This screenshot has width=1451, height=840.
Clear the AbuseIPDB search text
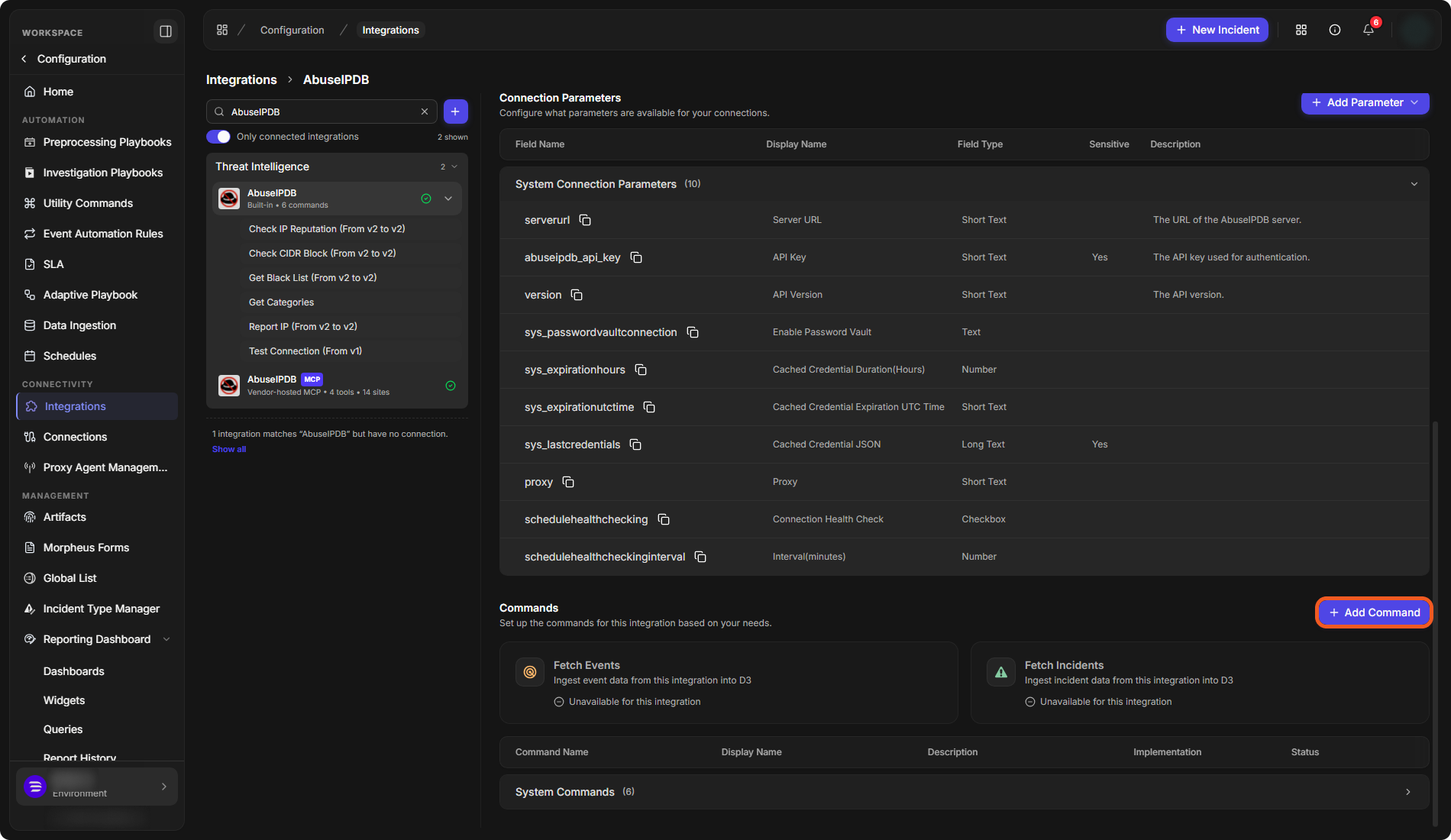pos(425,111)
